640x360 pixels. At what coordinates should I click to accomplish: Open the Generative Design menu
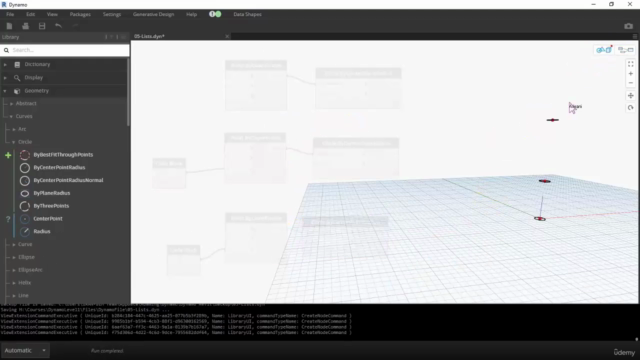(x=153, y=14)
